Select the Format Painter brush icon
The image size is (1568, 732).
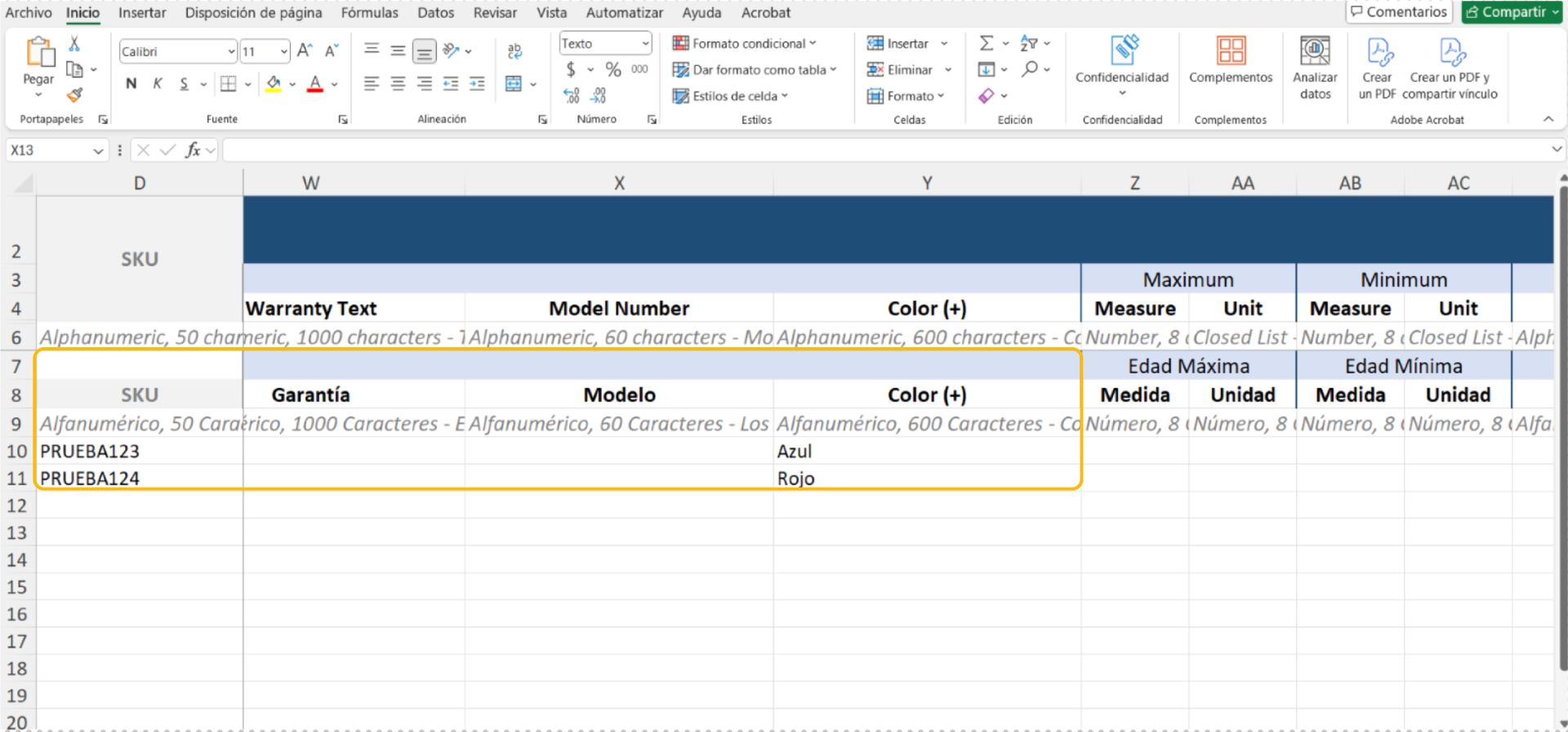click(x=74, y=95)
